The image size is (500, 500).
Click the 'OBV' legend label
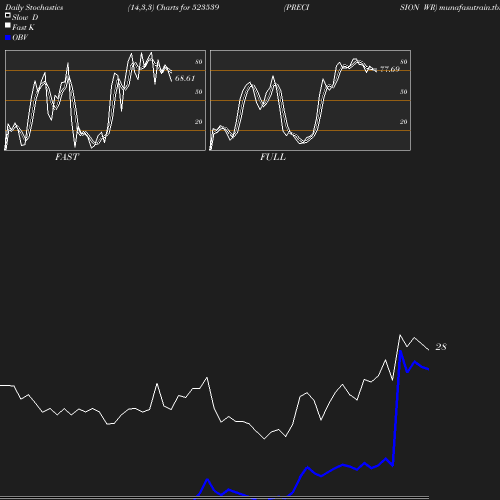(x=20, y=37)
